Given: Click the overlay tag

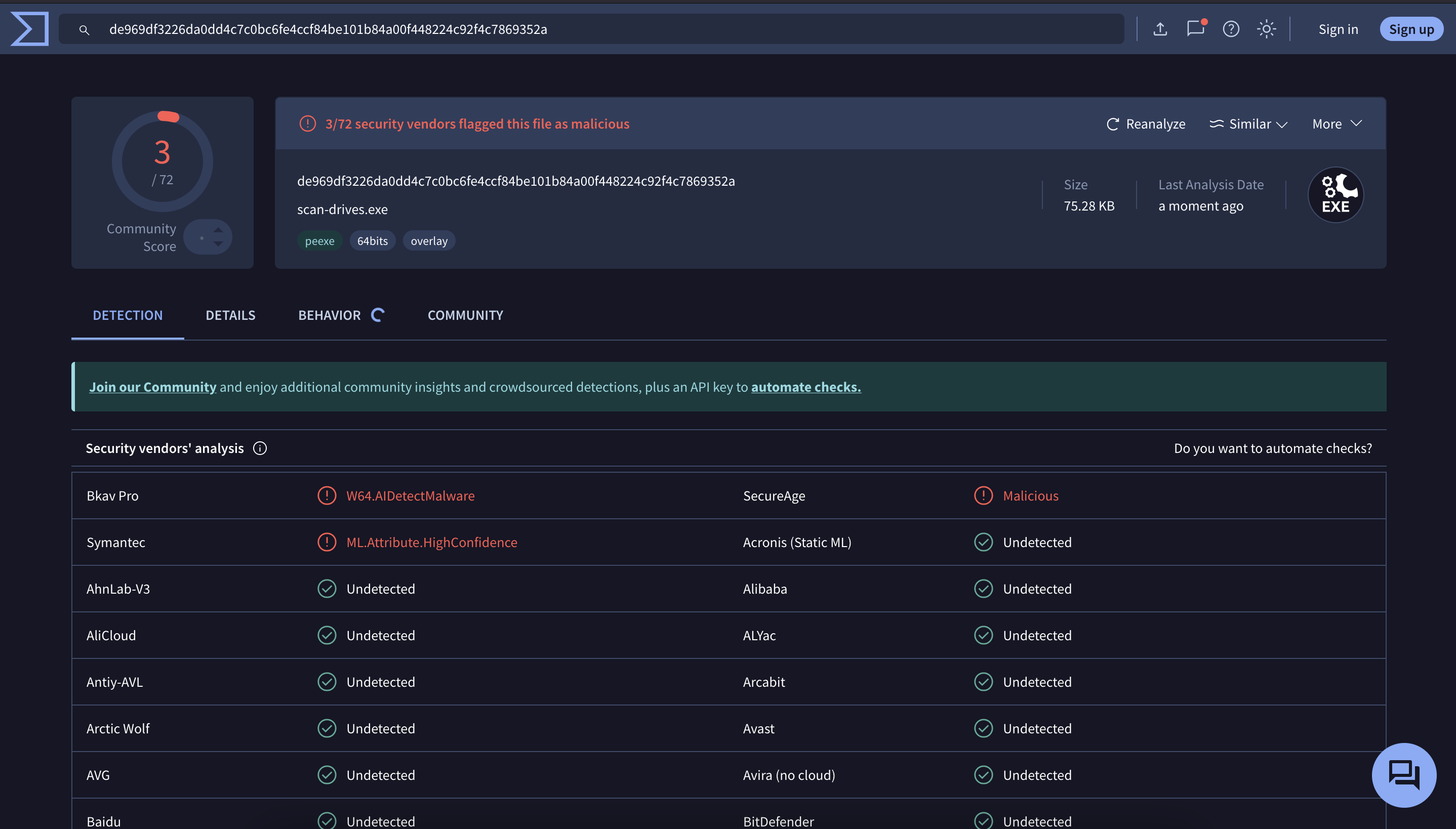Looking at the screenshot, I should tap(429, 241).
